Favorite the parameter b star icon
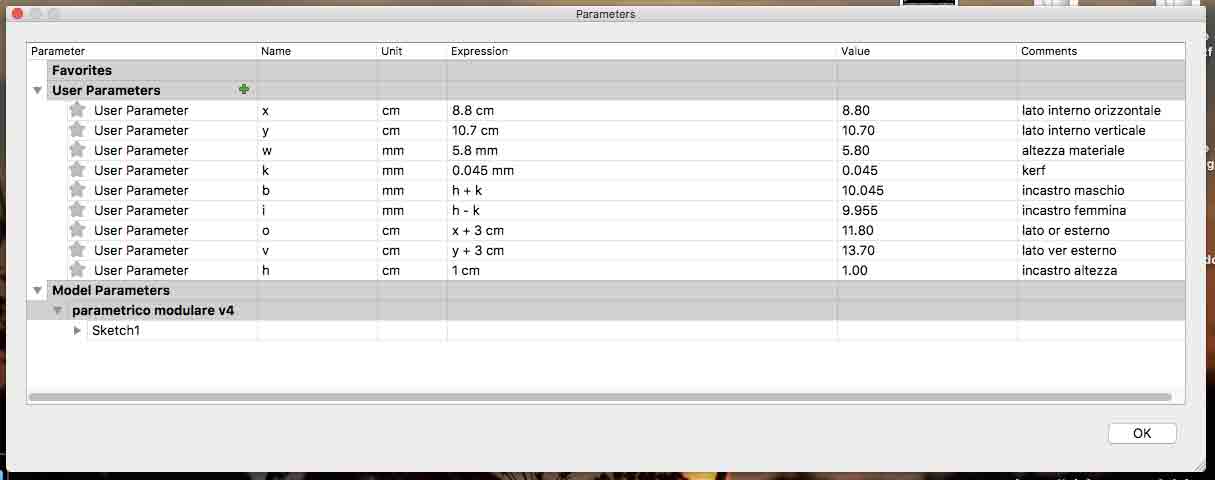1215x480 pixels. coord(77,190)
